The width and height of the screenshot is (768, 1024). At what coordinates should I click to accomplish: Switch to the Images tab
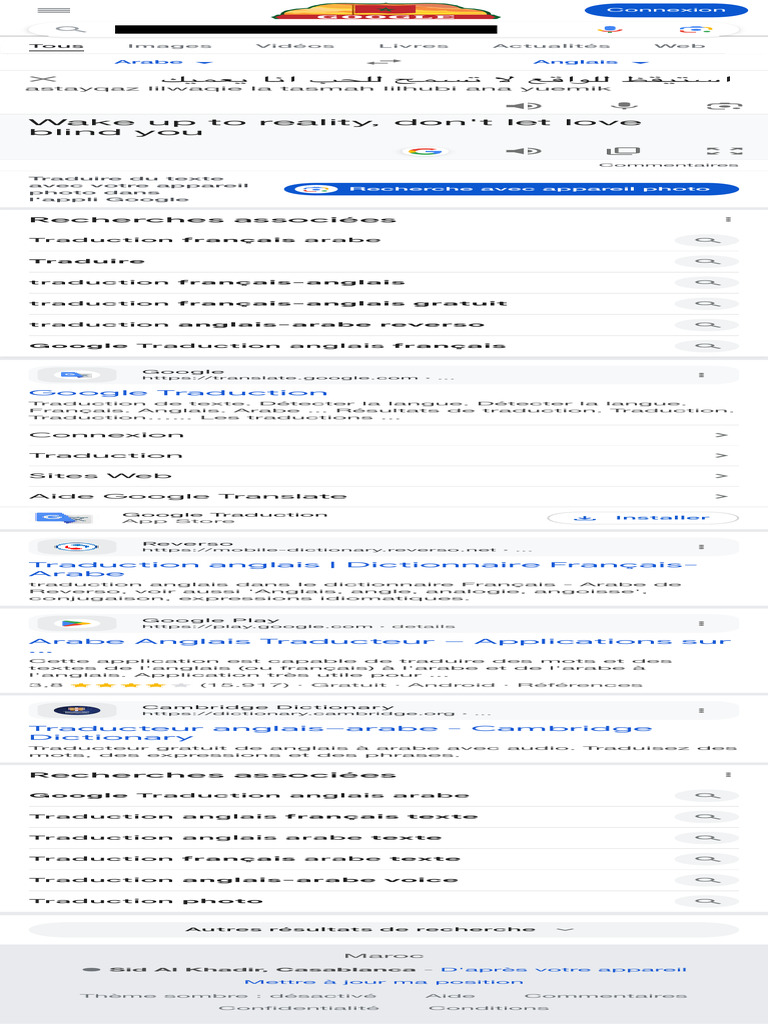point(169,46)
